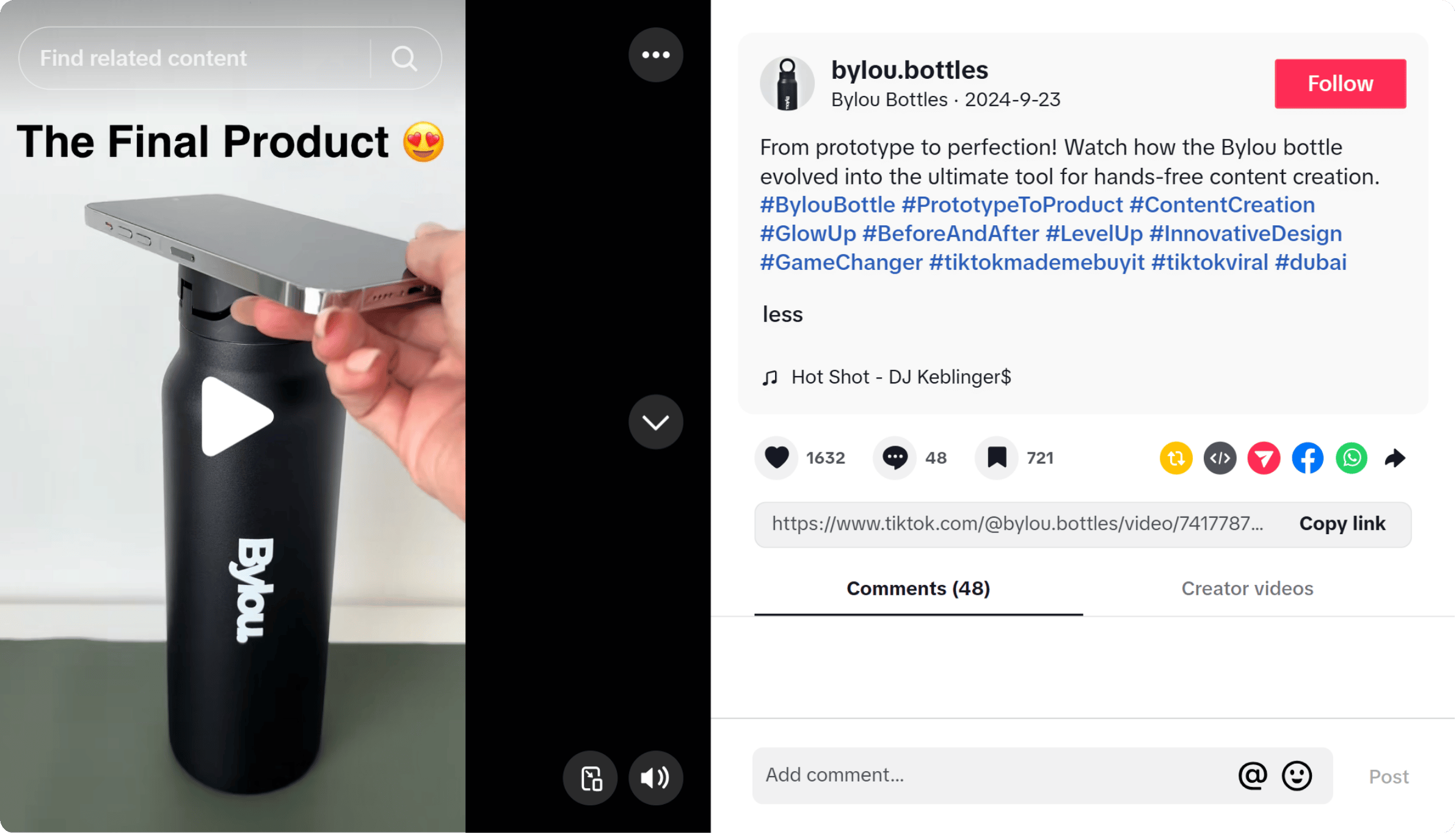This screenshot has width=1456, height=834.
Task: Bookmark the video to favorites
Action: [x=997, y=457]
